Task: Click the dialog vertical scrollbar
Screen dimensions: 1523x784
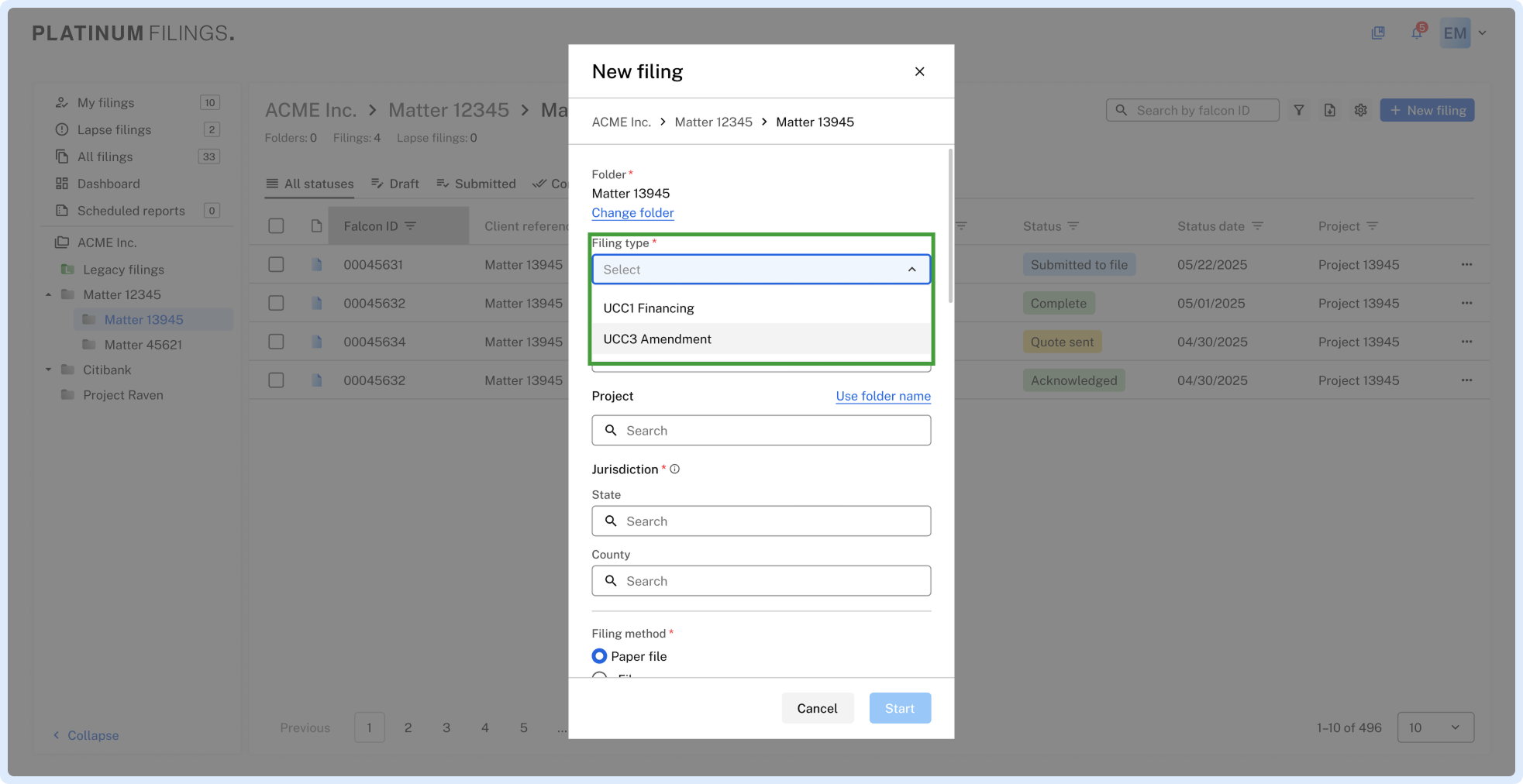Action: click(950, 226)
